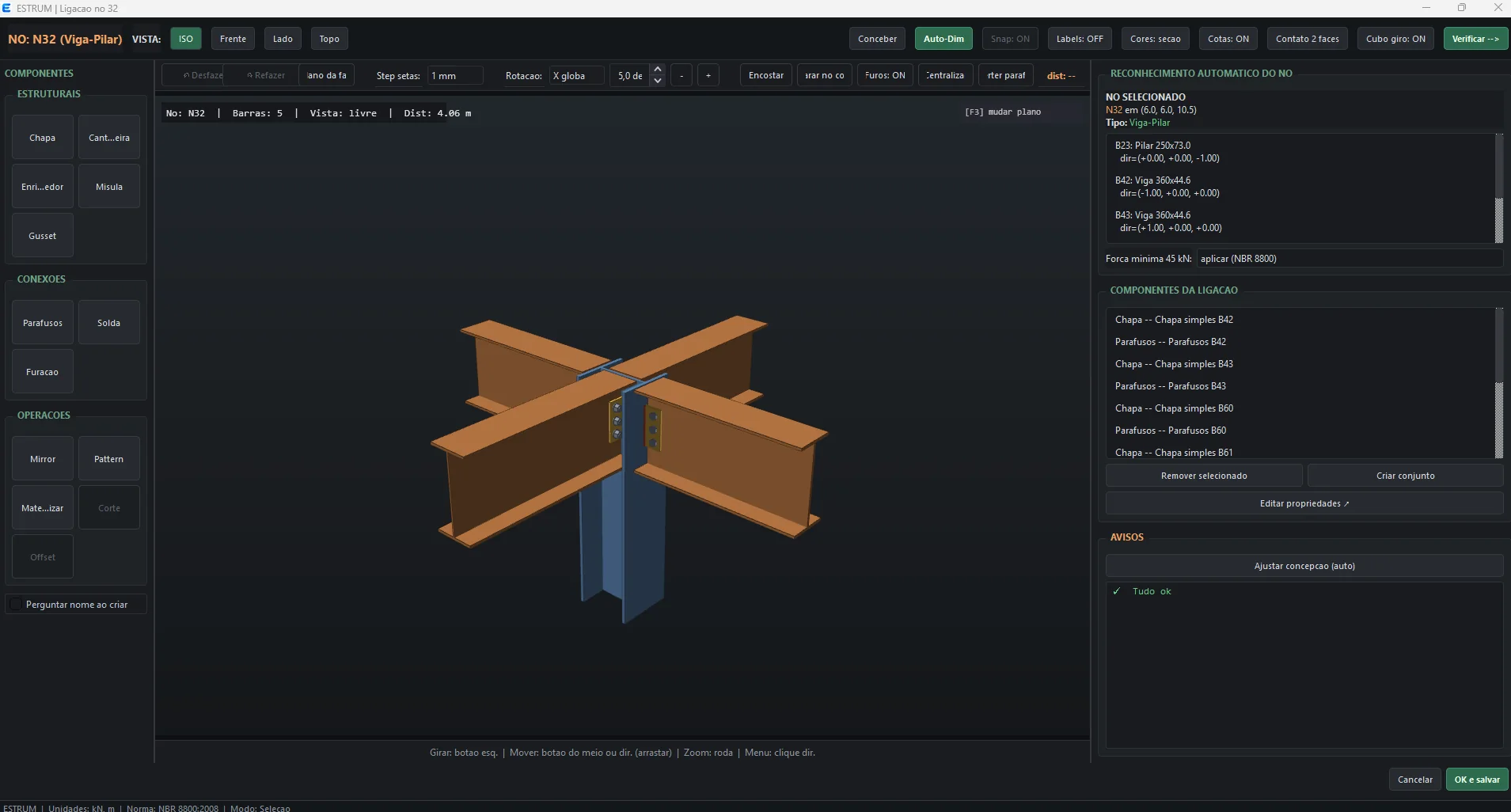Toggle Furos ON setting
Screen dimensions: 1511x812
point(885,75)
